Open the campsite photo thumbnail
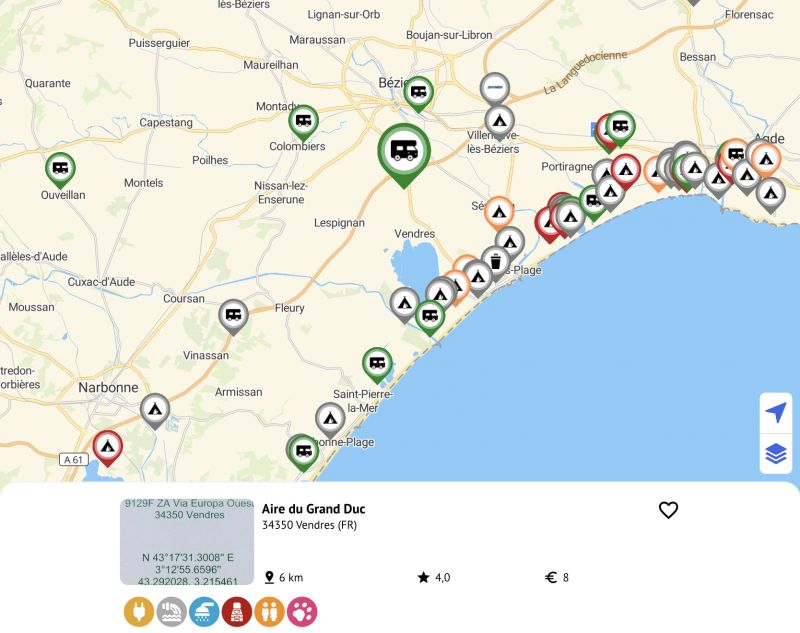 click(186, 542)
